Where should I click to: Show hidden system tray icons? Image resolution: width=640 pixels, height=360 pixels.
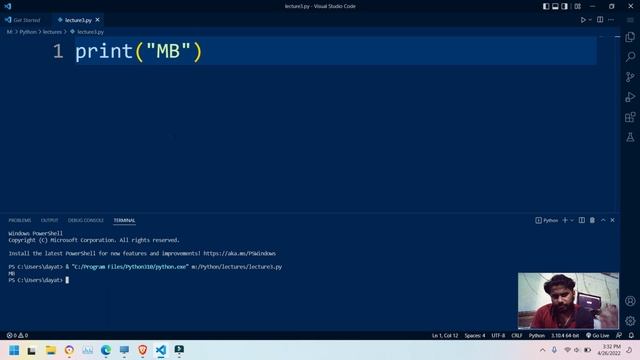pyautogui.click(x=542, y=350)
